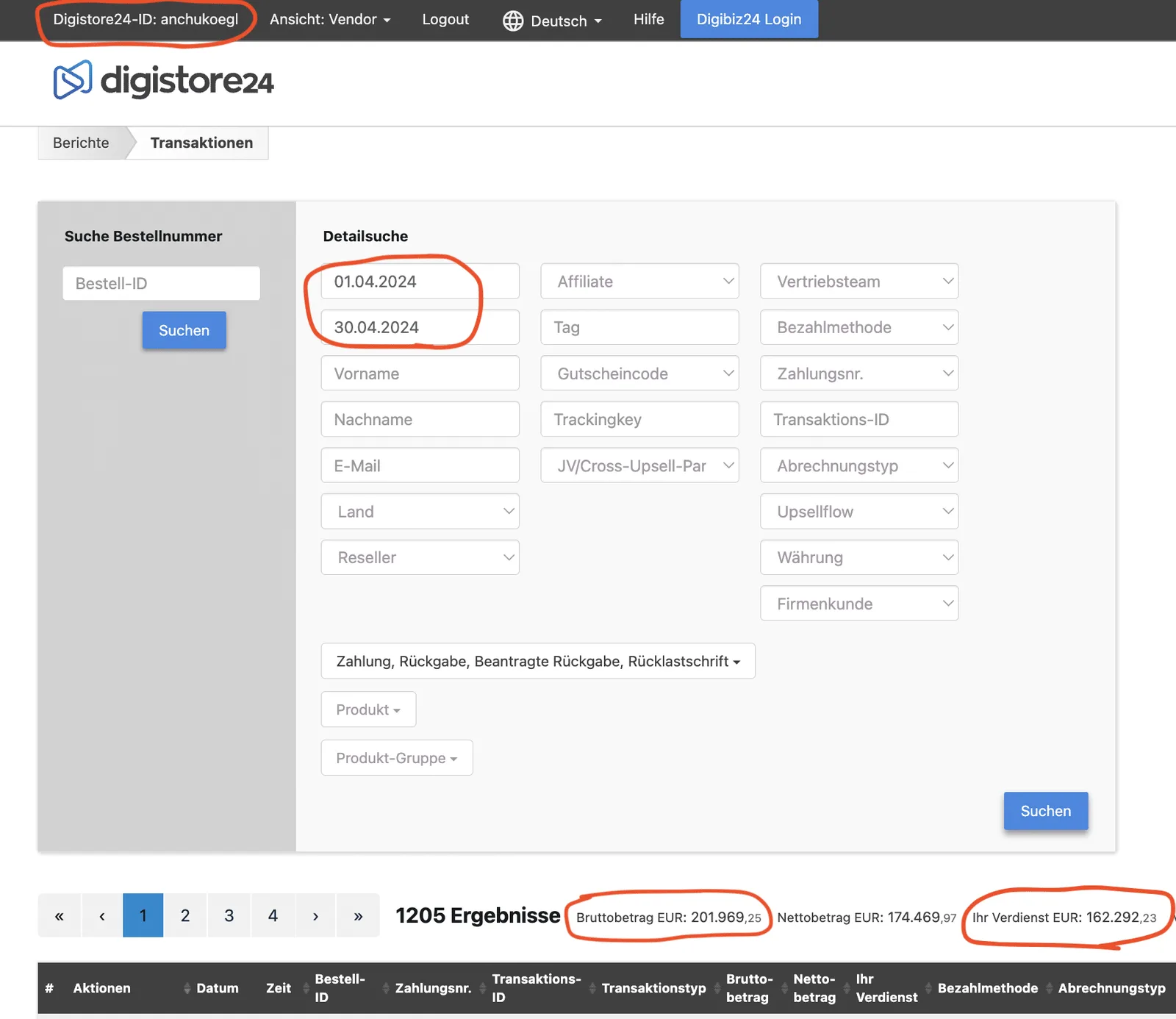Sort table by Zahlungsnr. column
Viewport: 1176px width, 1019px height.
coord(433,988)
